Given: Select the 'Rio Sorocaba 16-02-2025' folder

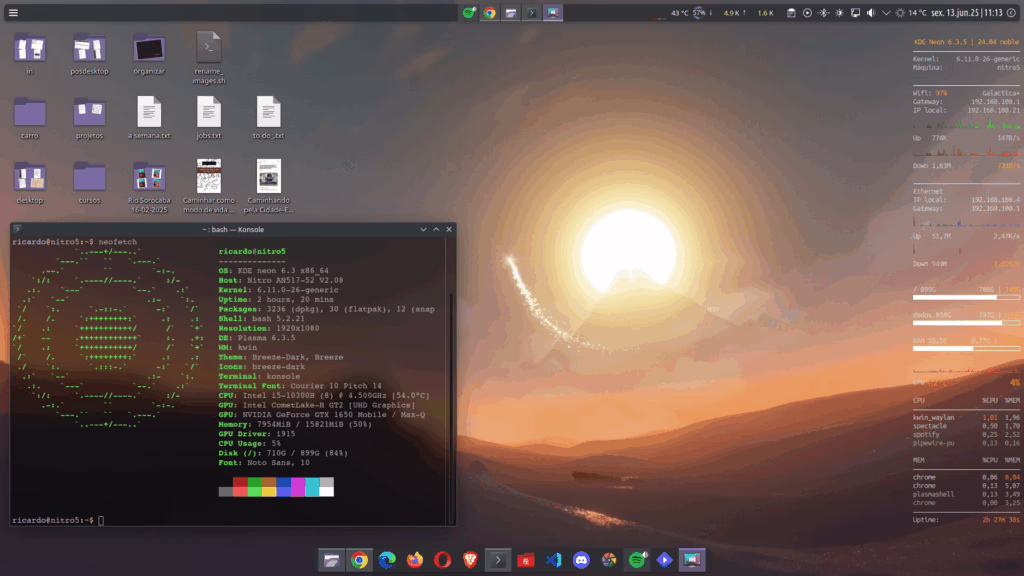Looking at the screenshot, I should pyautogui.click(x=149, y=187).
